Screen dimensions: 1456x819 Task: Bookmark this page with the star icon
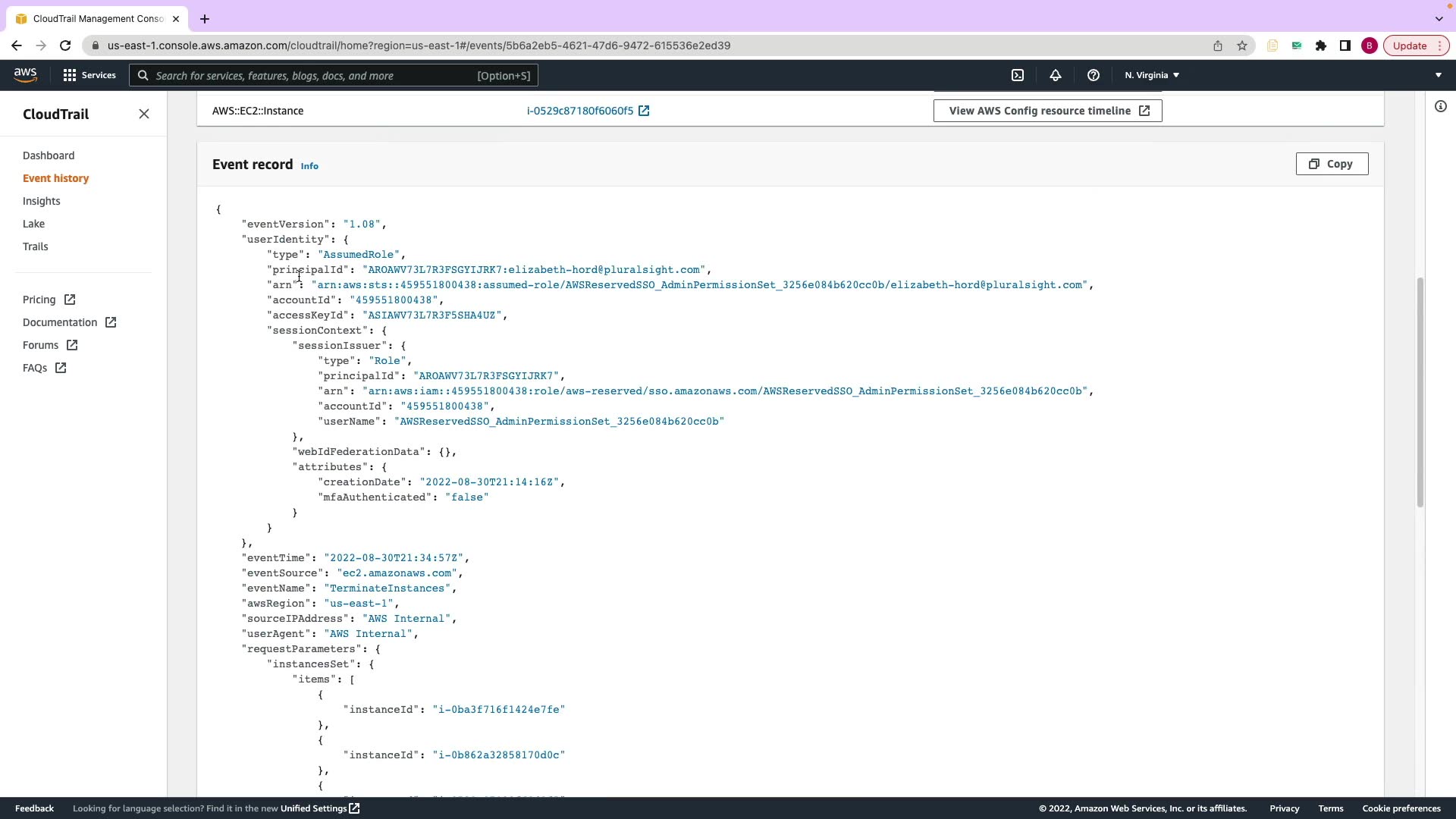[1242, 45]
